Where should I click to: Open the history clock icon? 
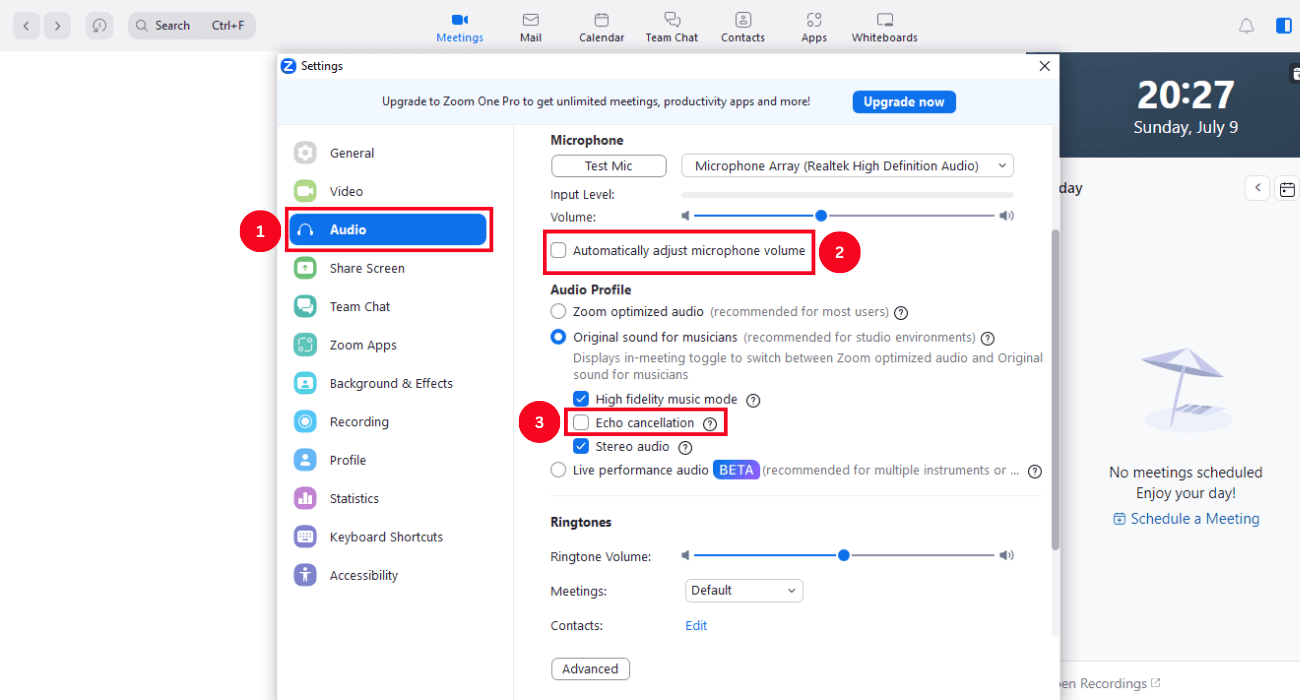click(99, 26)
